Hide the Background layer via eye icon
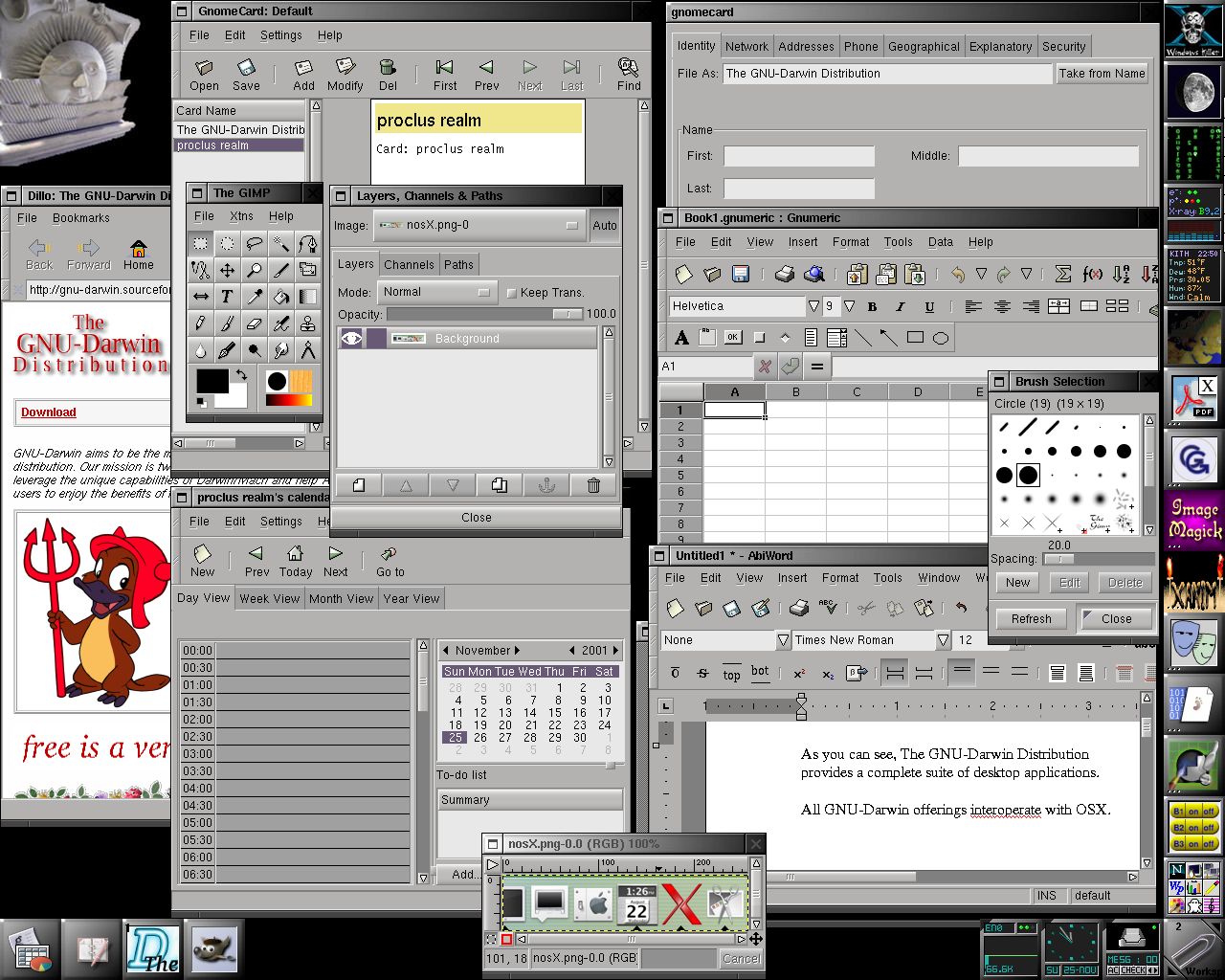This screenshot has width=1225, height=980. pyautogui.click(x=351, y=338)
